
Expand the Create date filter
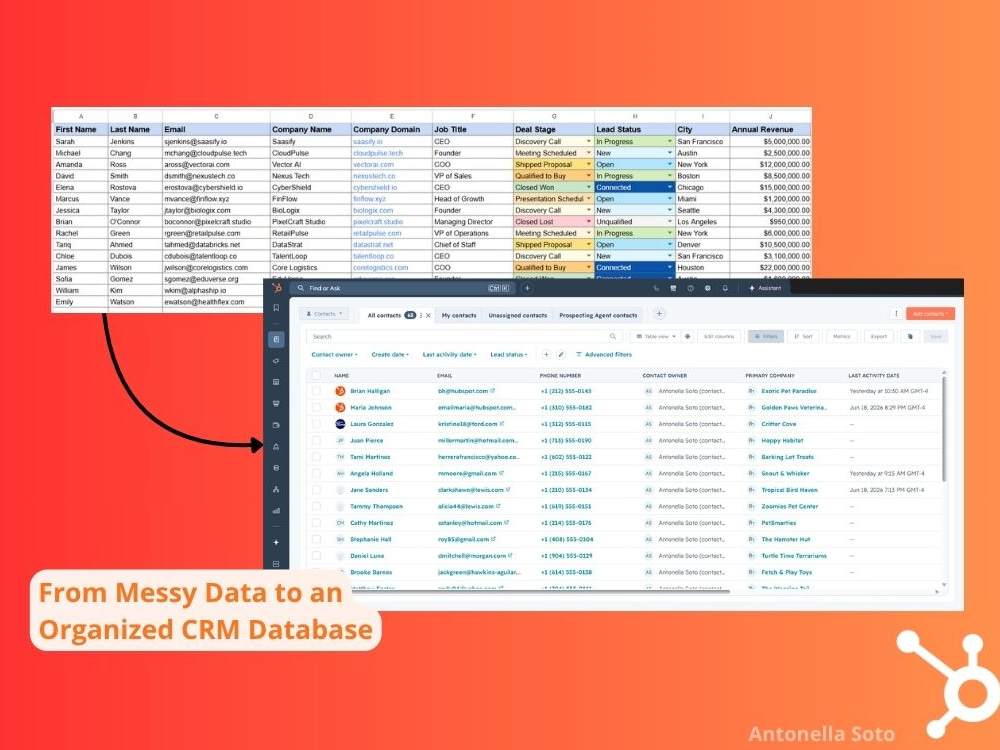[390, 355]
